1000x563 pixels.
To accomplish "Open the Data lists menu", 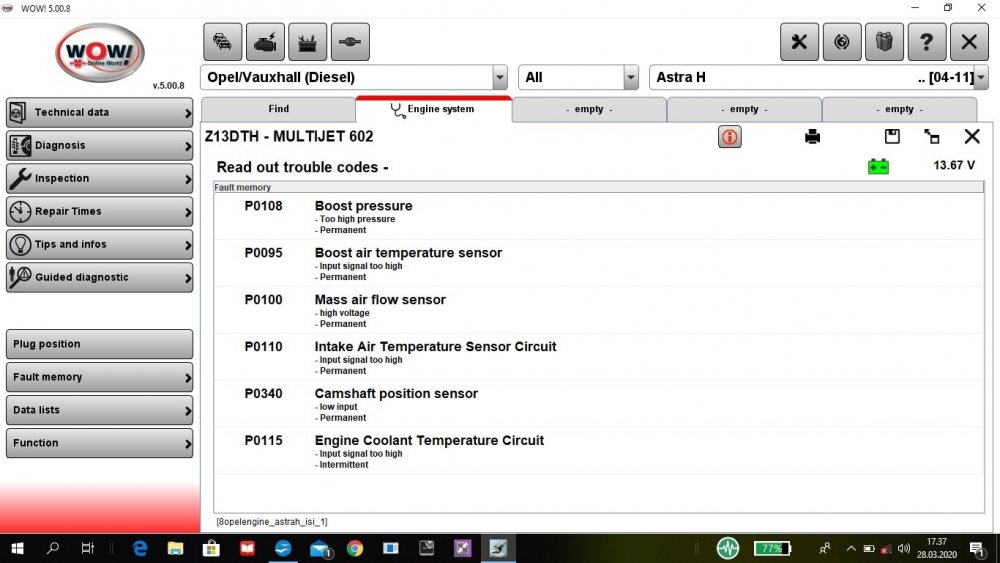I will point(99,410).
